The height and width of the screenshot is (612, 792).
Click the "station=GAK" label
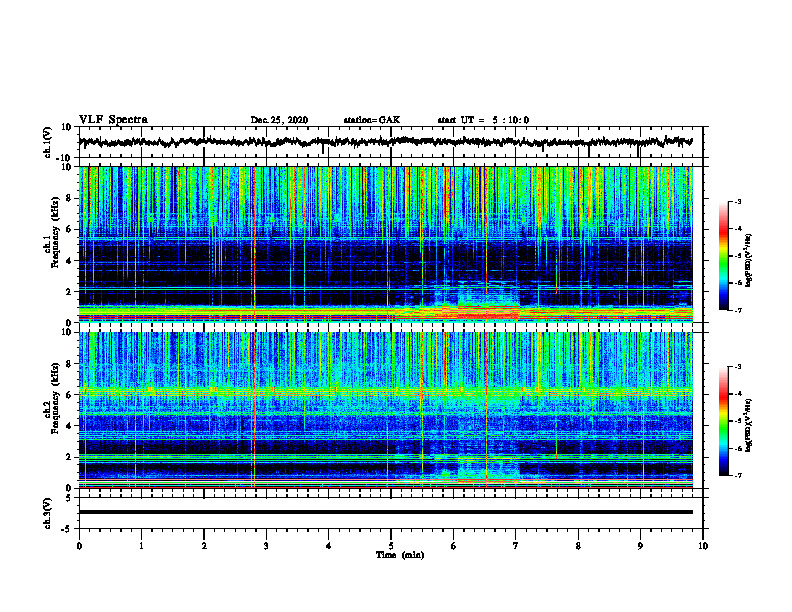pyautogui.click(x=372, y=120)
